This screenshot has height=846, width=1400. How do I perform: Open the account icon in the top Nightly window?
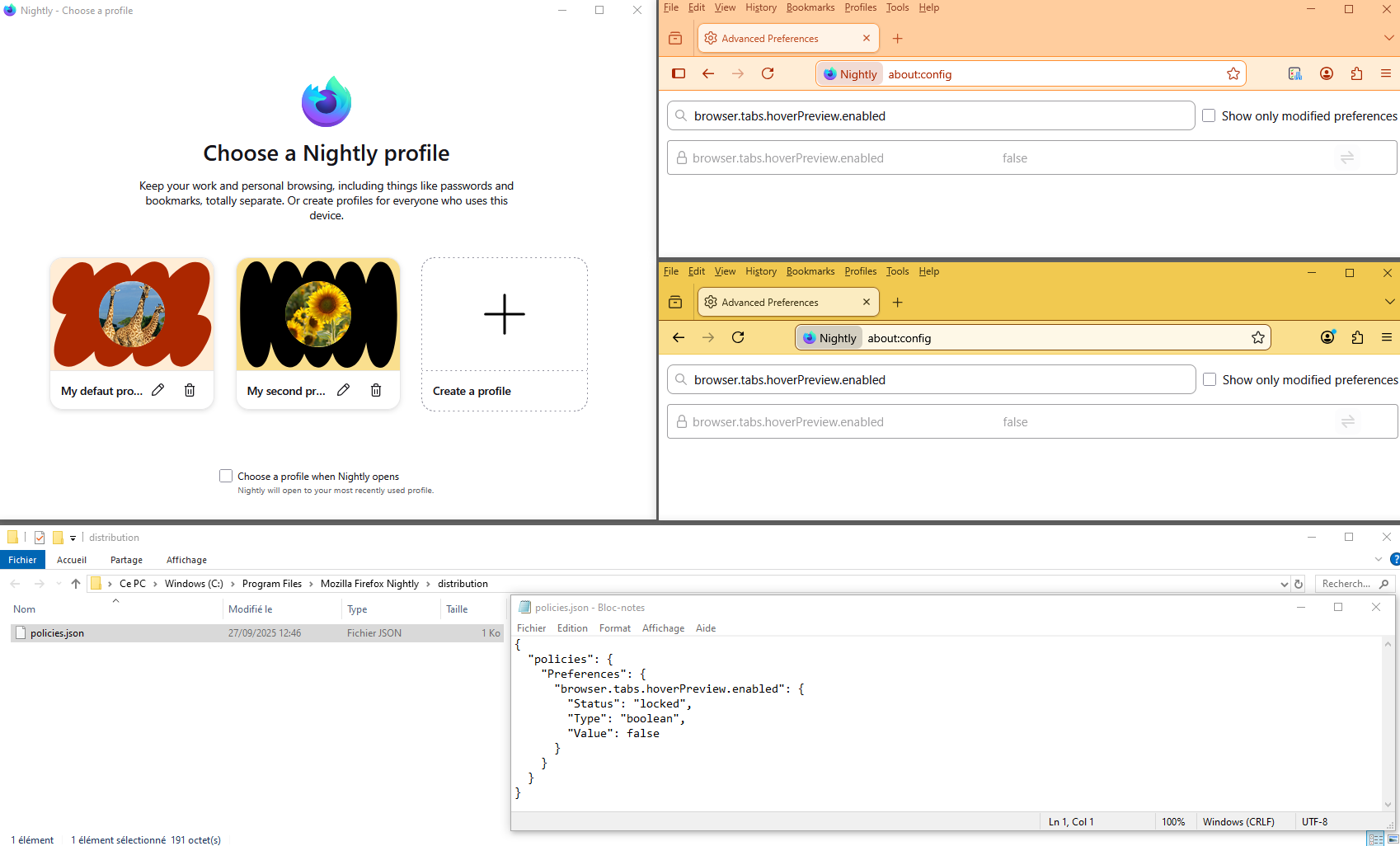[x=1327, y=73]
